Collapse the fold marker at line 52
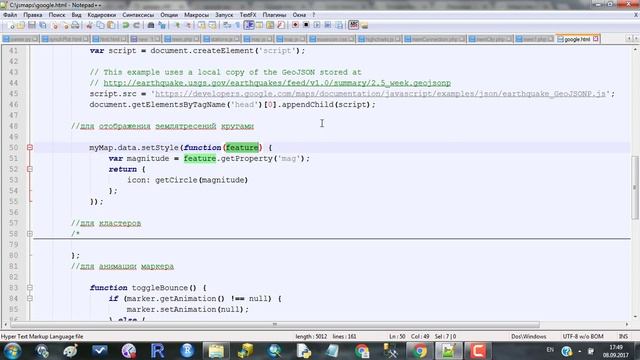This screenshot has width=640, height=360. [30, 169]
